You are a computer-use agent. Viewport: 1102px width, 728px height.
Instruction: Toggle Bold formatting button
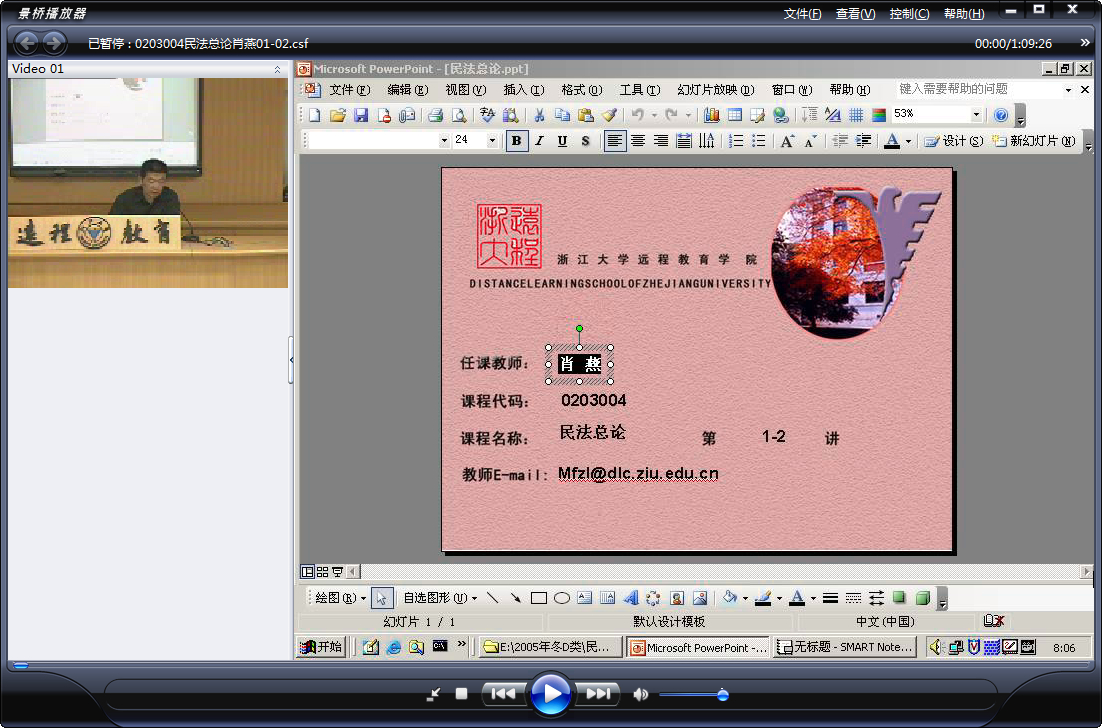pyautogui.click(x=517, y=141)
